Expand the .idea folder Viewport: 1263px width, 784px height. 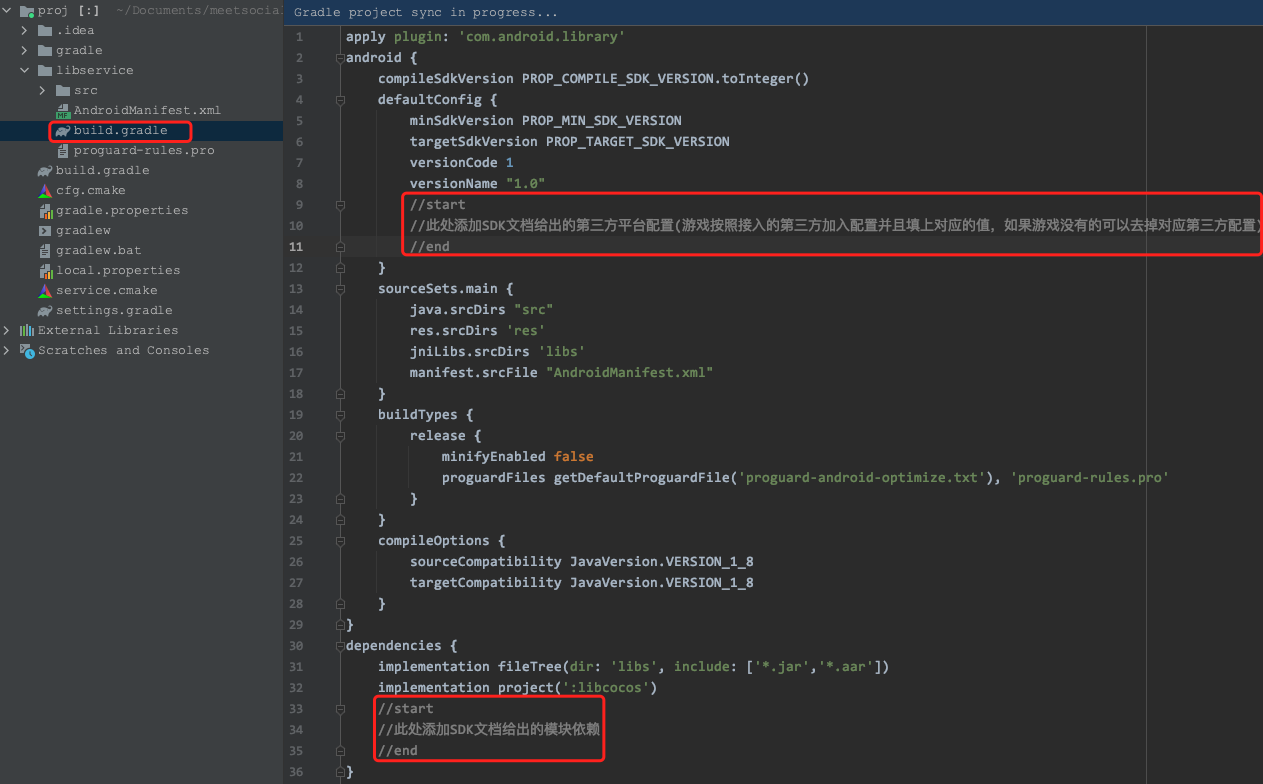coord(25,30)
